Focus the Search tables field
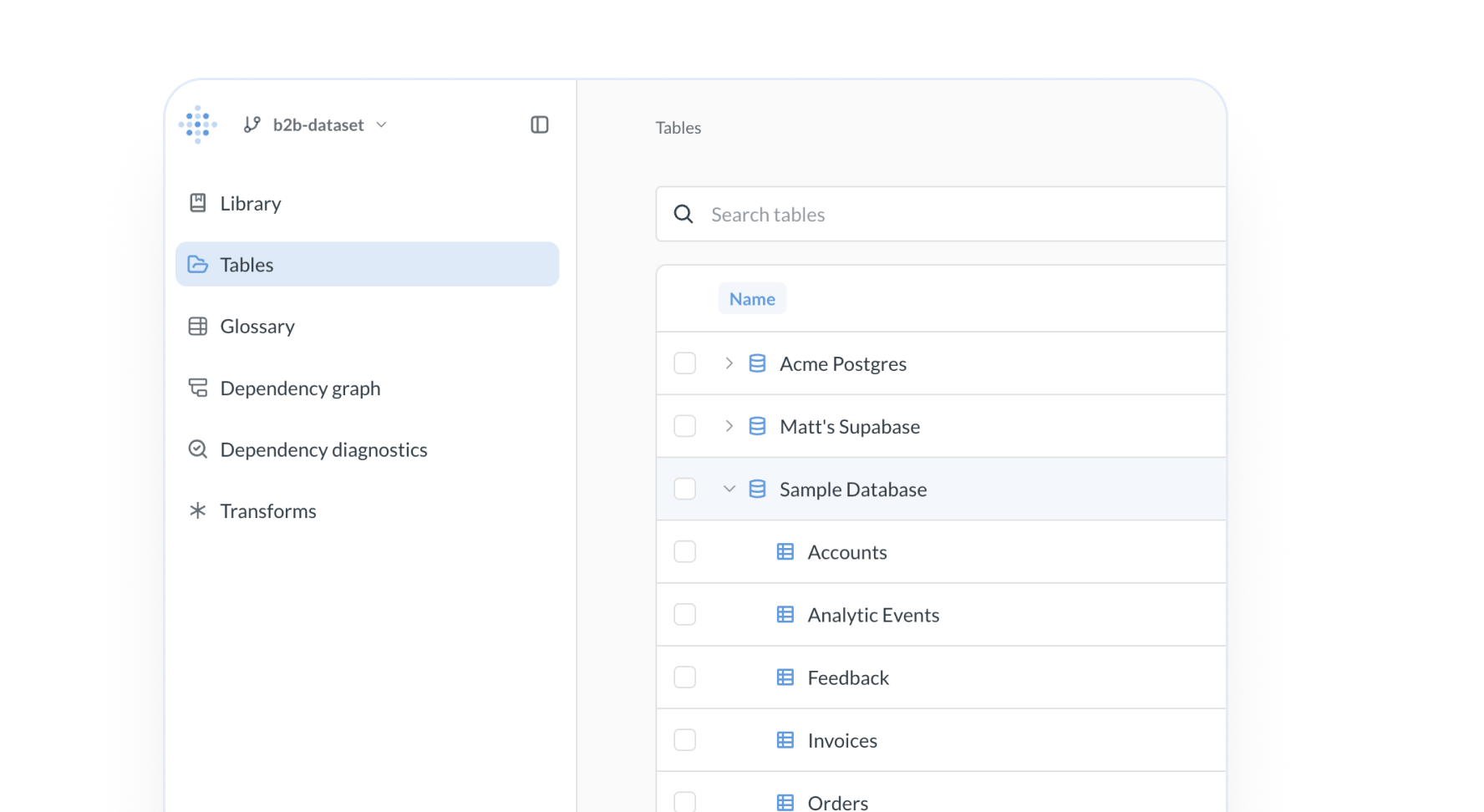The image size is (1484, 812). click(941, 214)
